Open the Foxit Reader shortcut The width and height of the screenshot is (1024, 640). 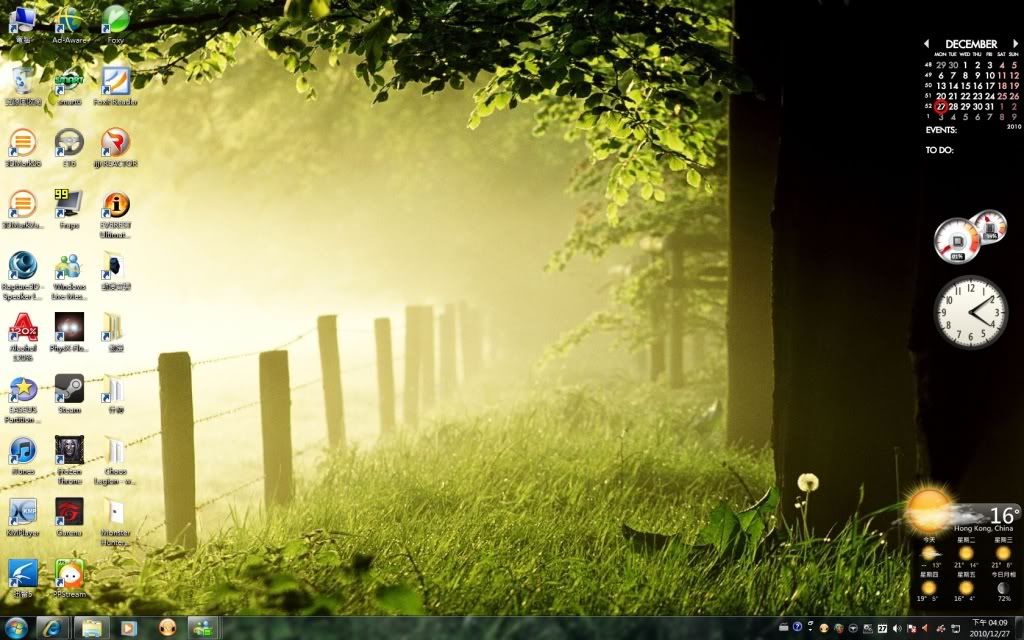tap(116, 81)
